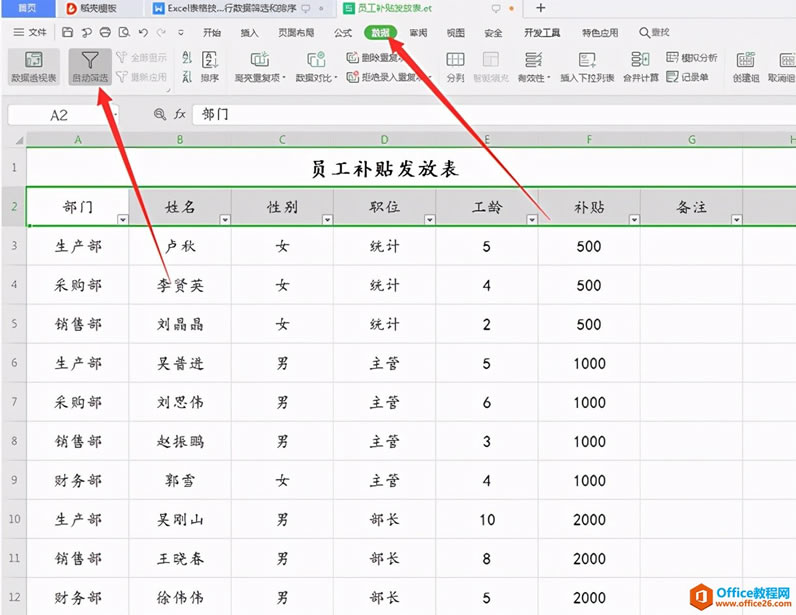
Task: Sort descending with the Z-A icon
Action: (187, 77)
